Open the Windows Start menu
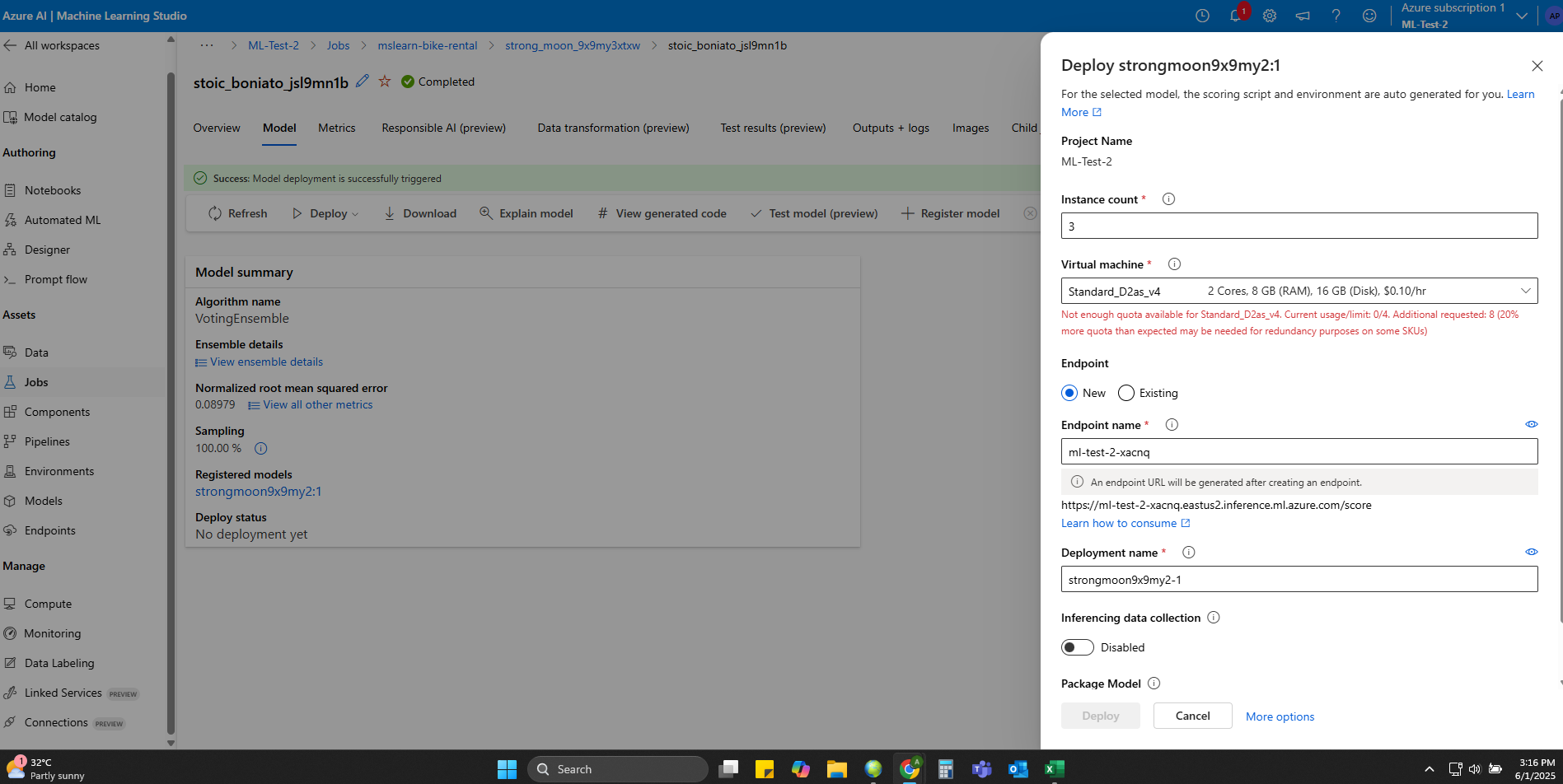 507,769
